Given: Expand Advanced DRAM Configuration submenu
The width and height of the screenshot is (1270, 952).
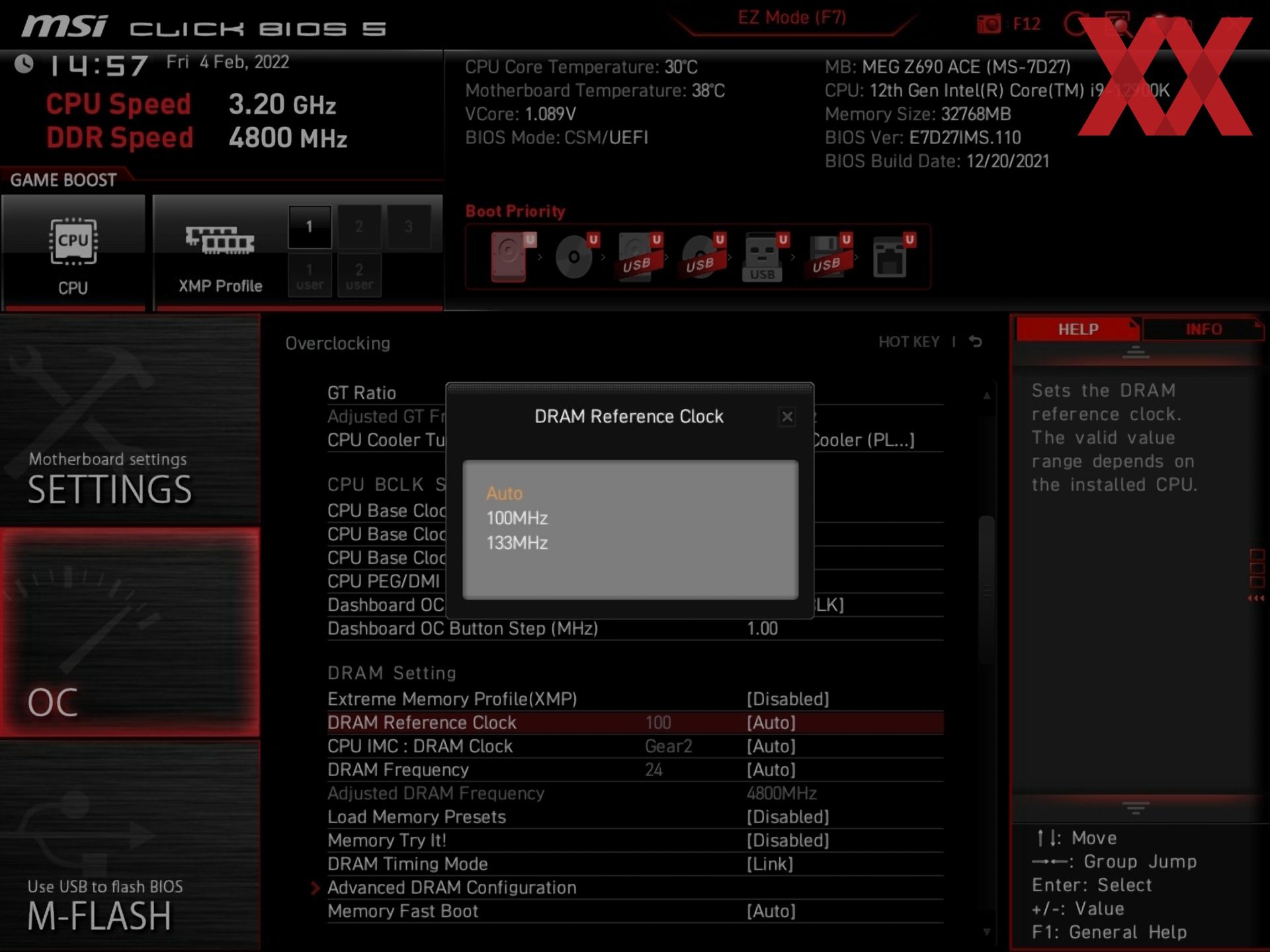Looking at the screenshot, I should pyautogui.click(x=452, y=888).
